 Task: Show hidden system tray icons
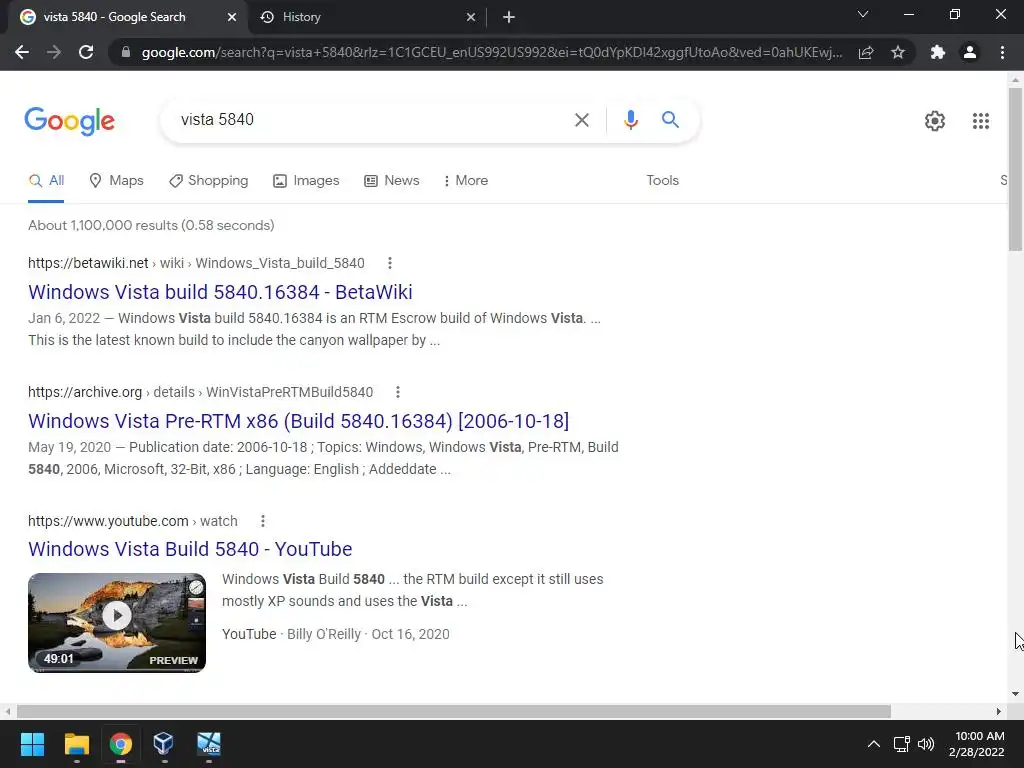coord(874,744)
